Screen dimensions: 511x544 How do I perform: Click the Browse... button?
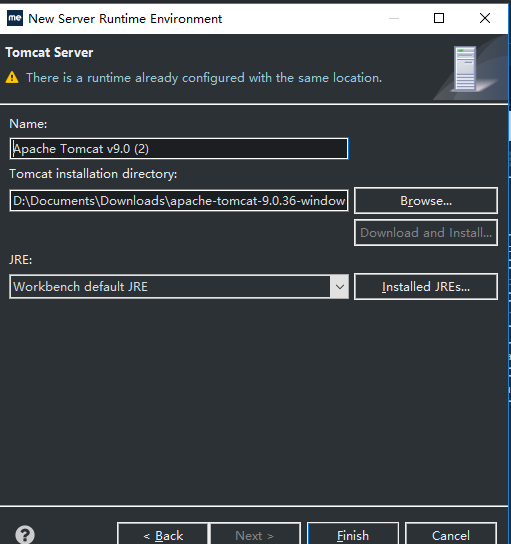[x=426, y=201]
